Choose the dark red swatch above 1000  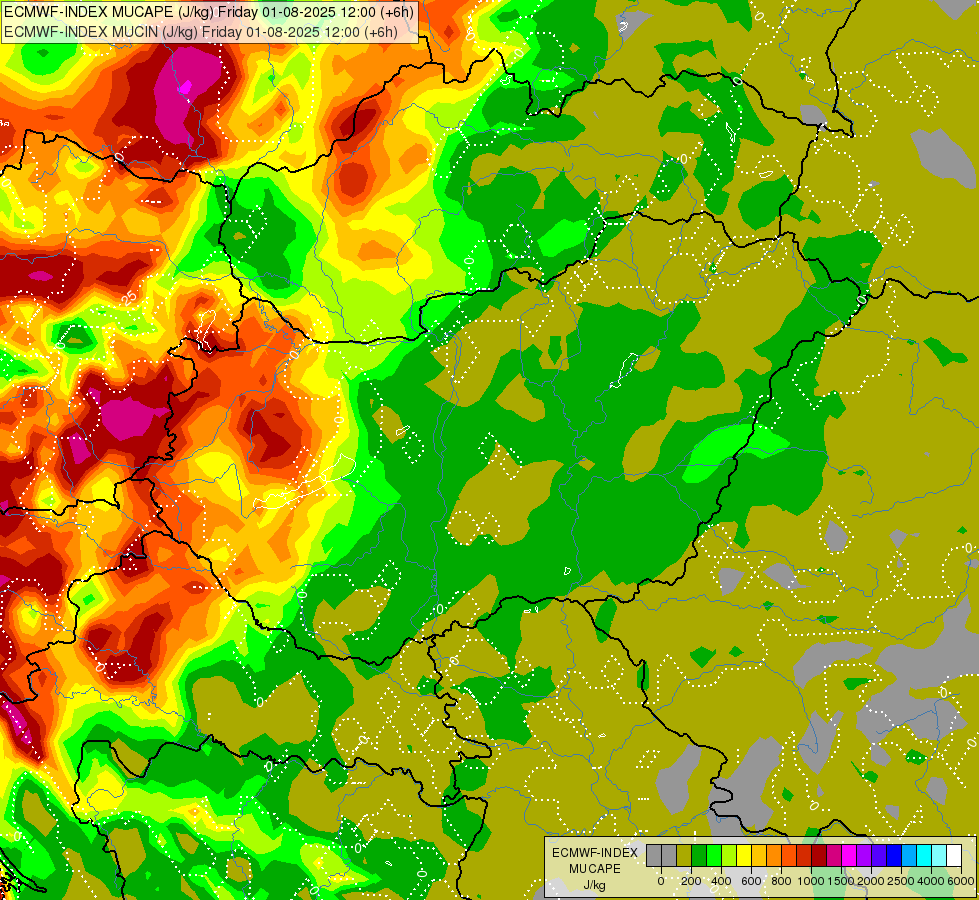pos(820,856)
